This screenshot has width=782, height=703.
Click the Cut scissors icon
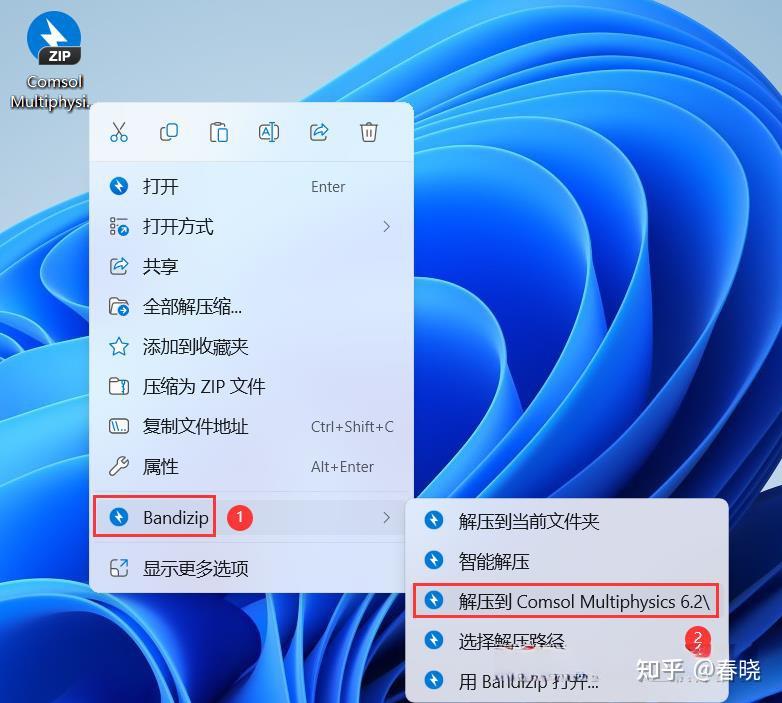coord(119,132)
